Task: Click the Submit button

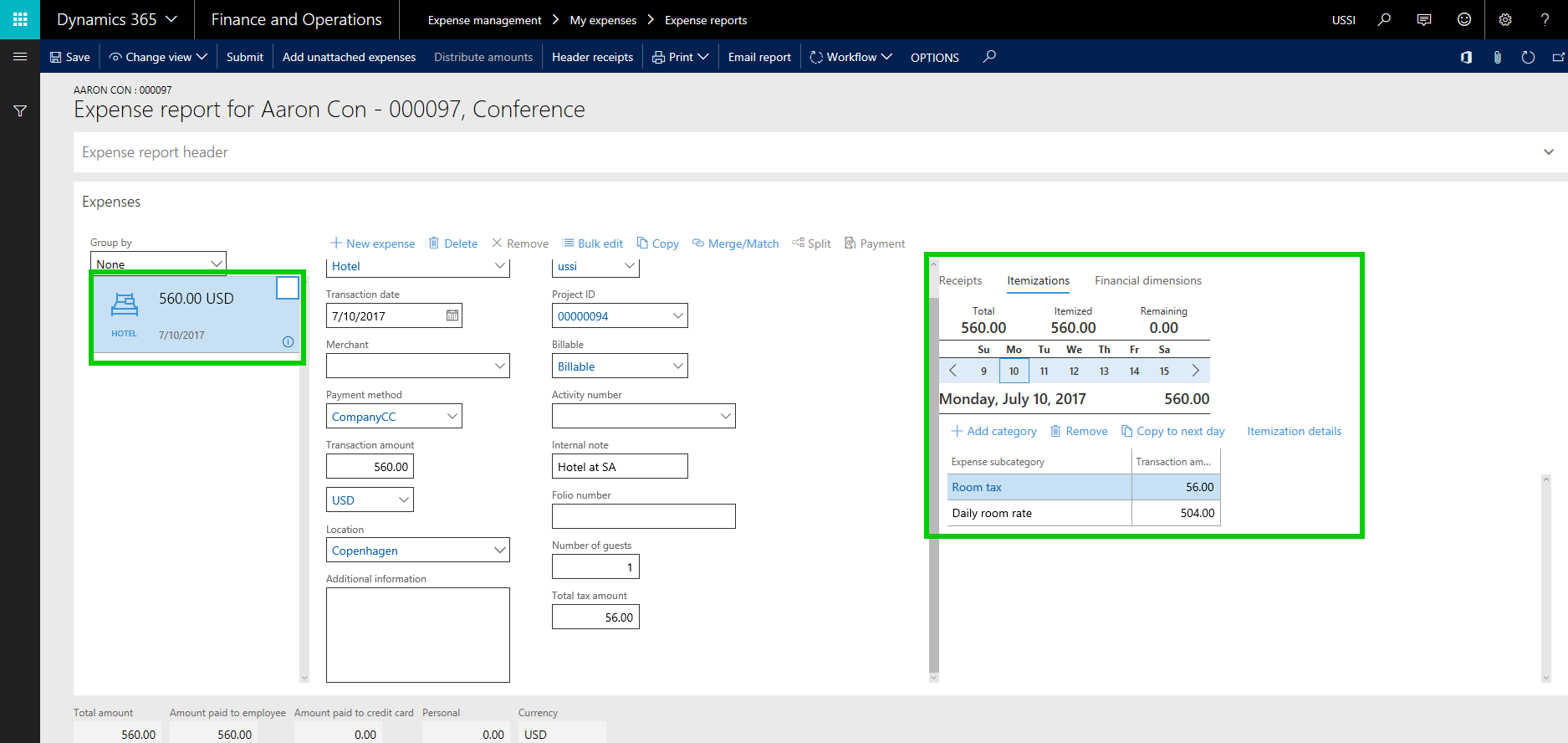Action: click(245, 57)
